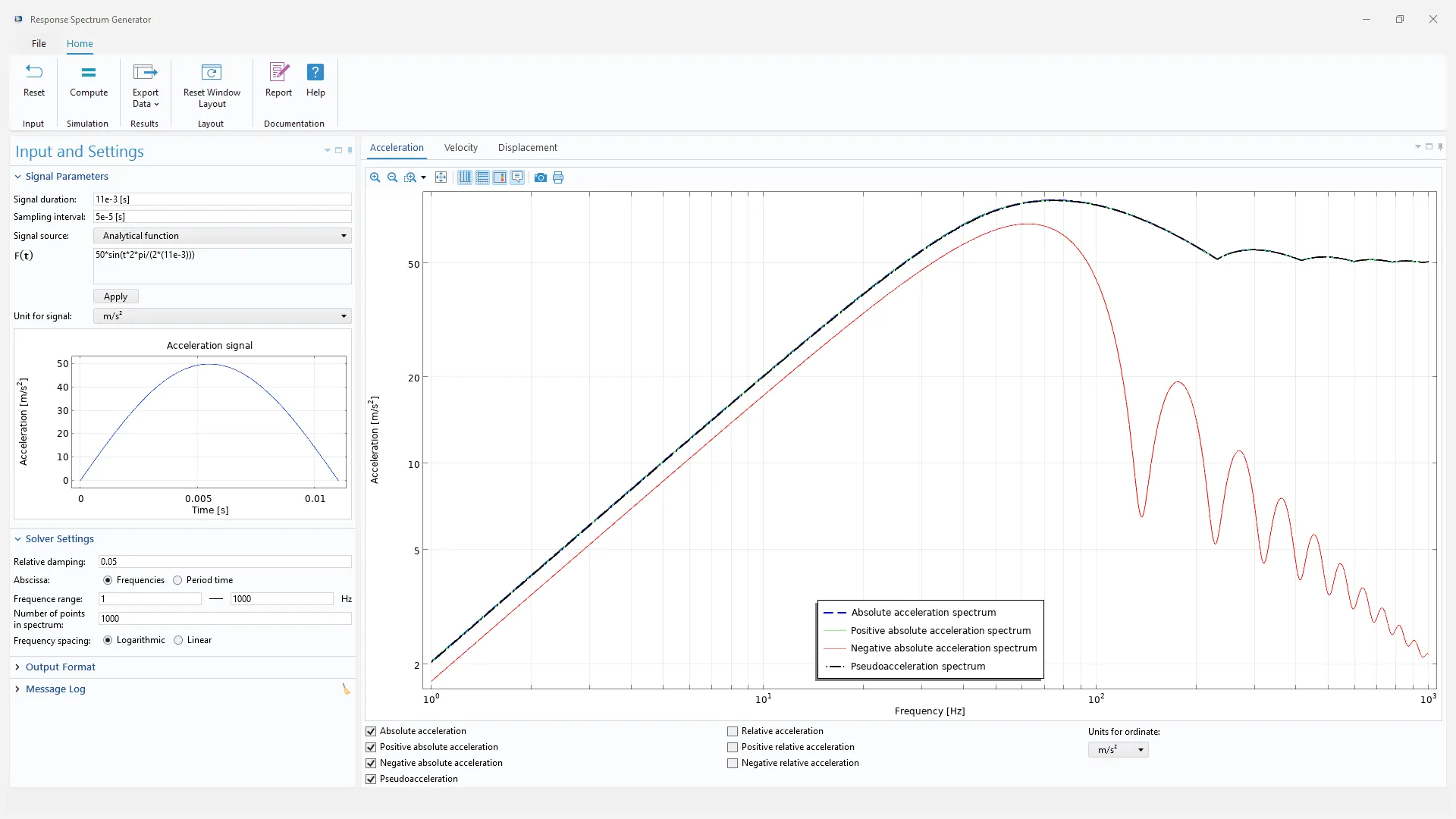Open the Units for ordinate dropdown
Screen dimensions: 1456x819
[x=1119, y=750]
